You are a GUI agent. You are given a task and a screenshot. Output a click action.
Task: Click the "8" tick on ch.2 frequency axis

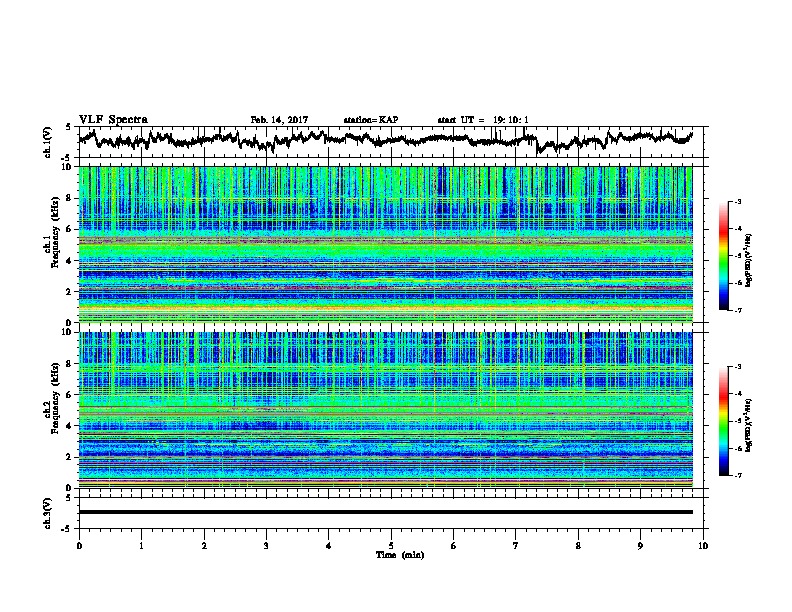pos(70,363)
